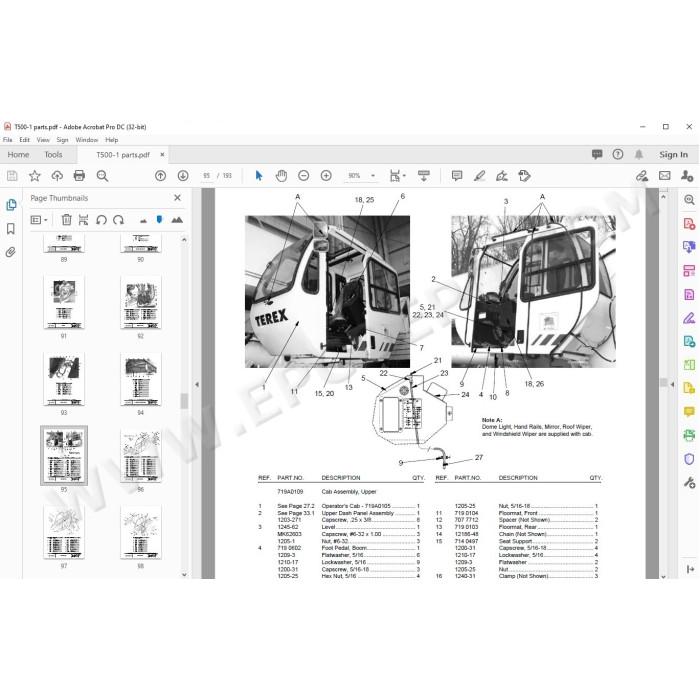Open Comment tool in right pane
The height and width of the screenshot is (700, 700).
click(x=689, y=412)
